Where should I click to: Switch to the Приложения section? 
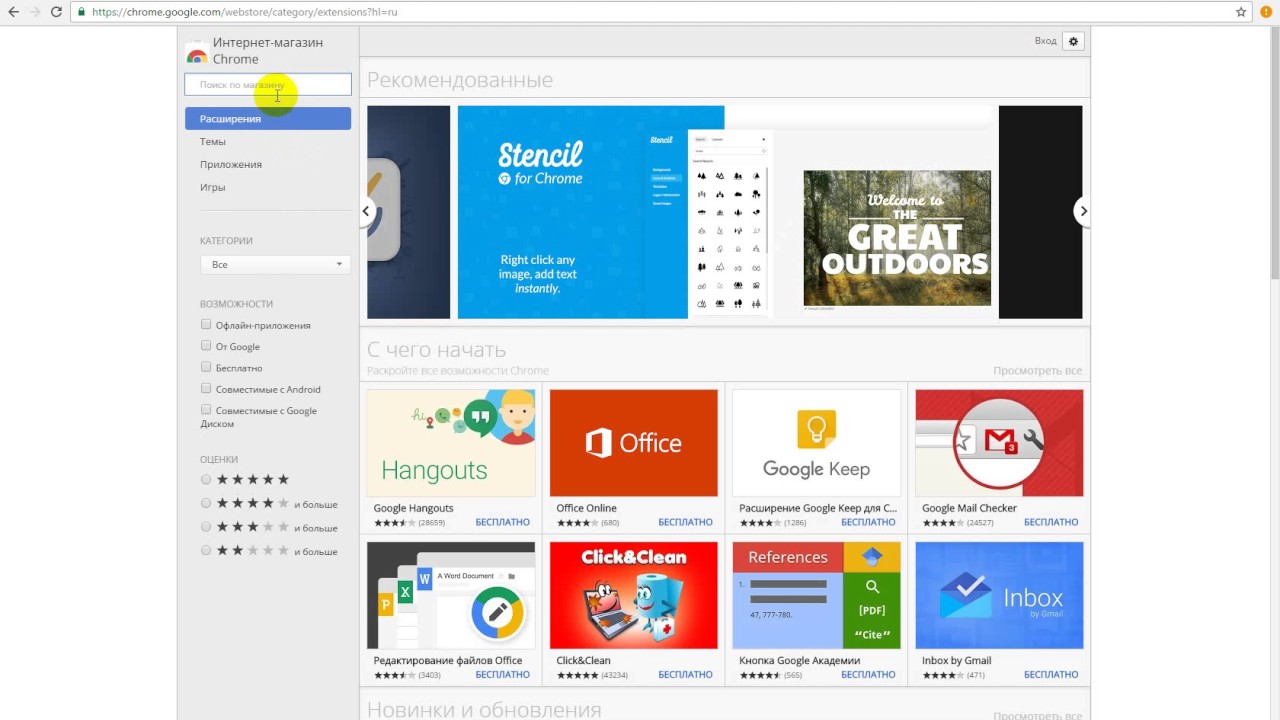pyautogui.click(x=231, y=164)
